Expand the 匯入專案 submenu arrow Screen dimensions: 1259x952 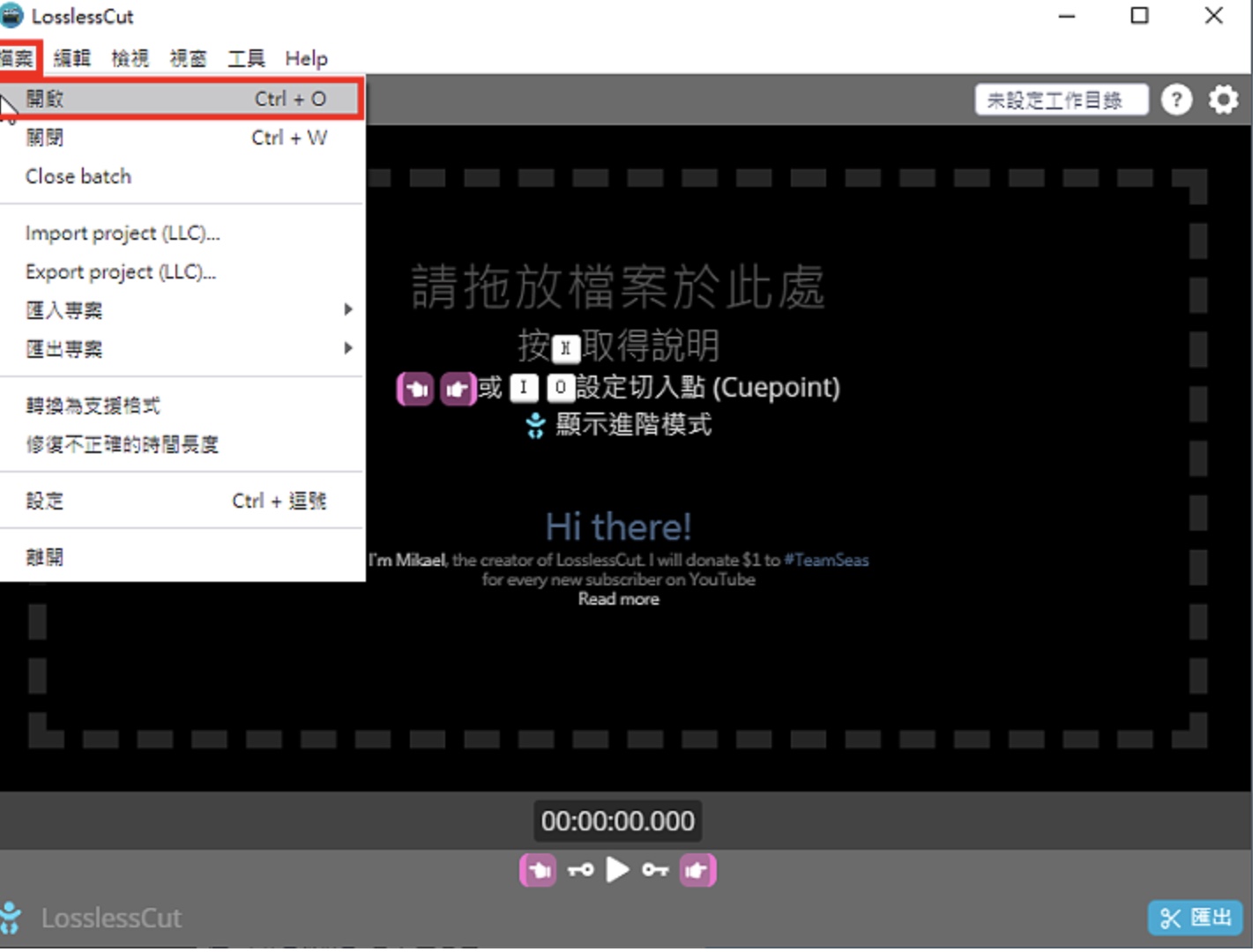(348, 309)
